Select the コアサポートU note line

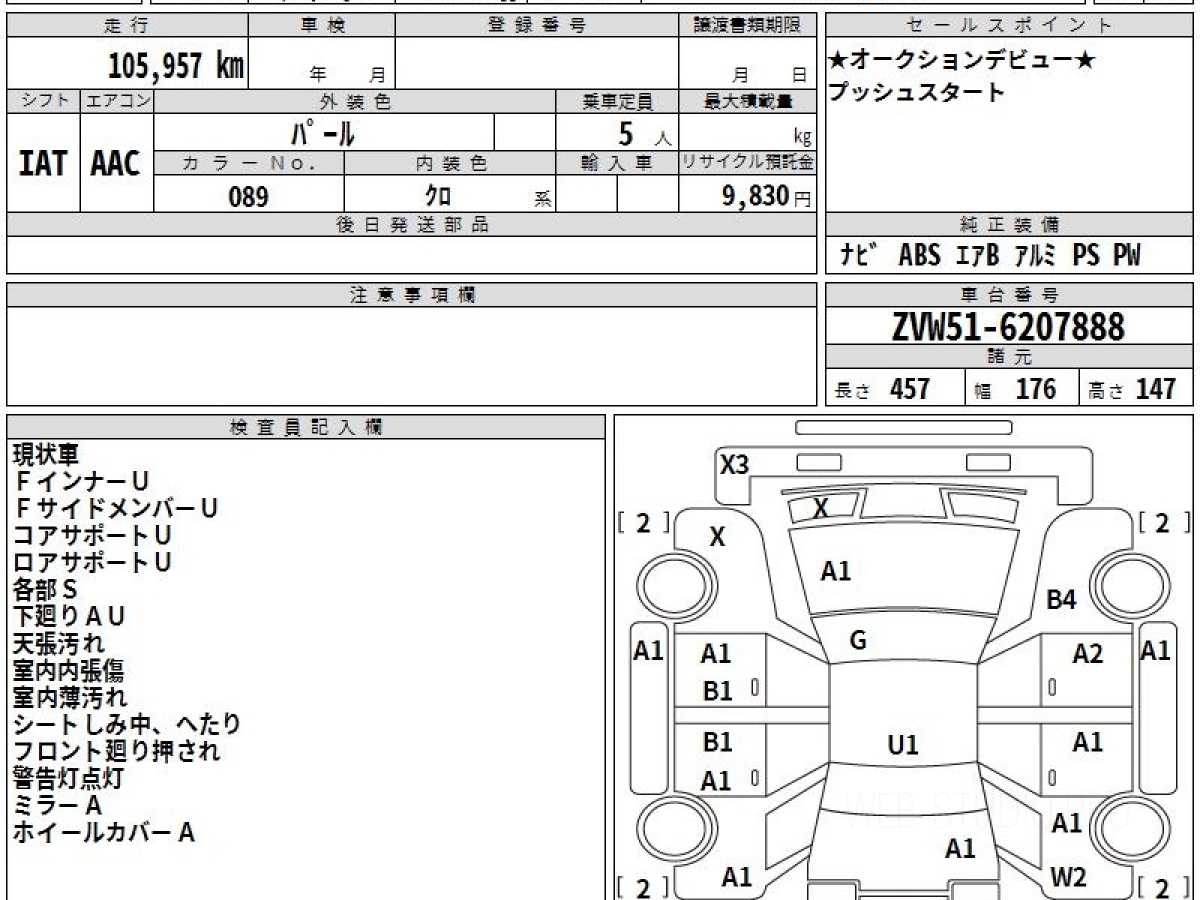click(x=92, y=535)
